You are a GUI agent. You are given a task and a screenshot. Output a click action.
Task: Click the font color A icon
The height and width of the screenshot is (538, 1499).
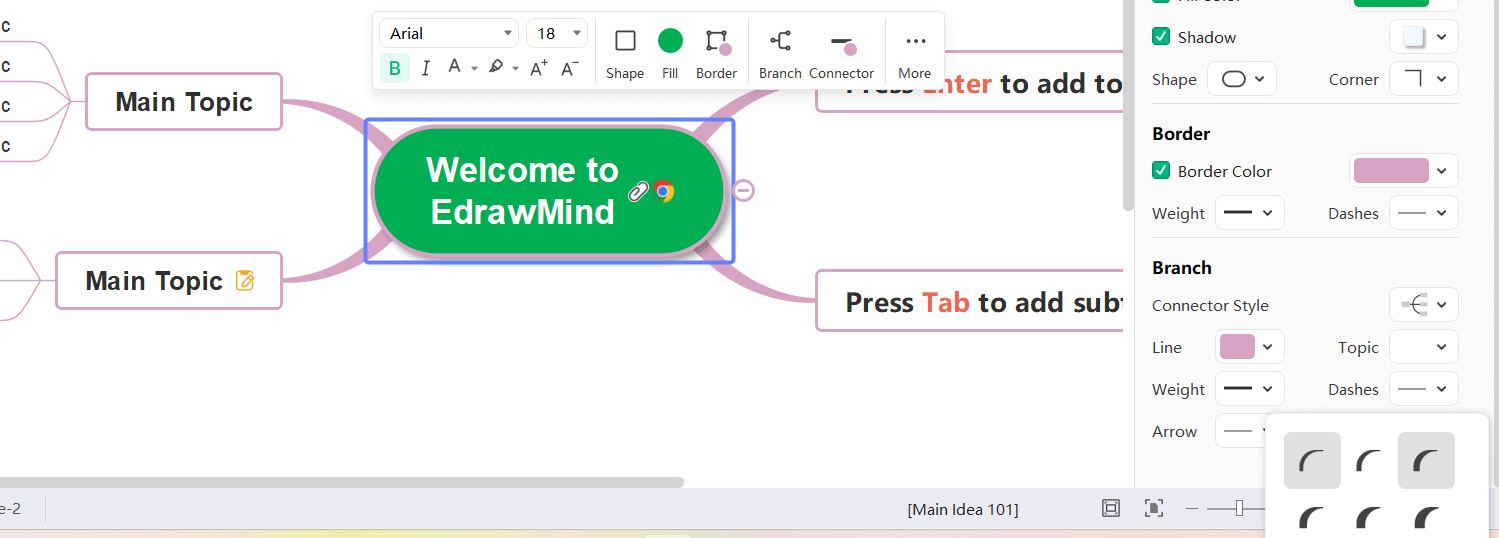[x=454, y=67]
